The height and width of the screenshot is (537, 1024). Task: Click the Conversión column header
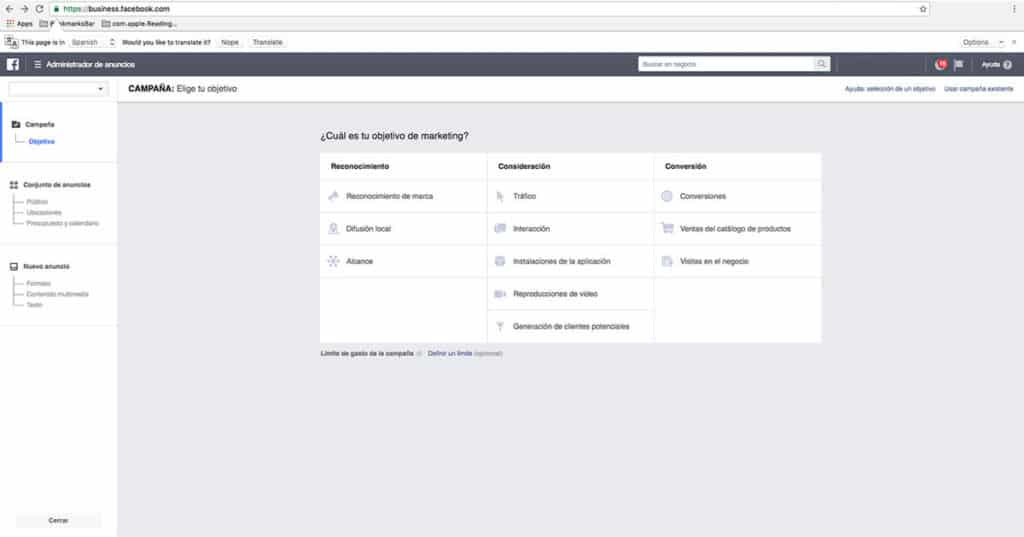click(x=686, y=167)
